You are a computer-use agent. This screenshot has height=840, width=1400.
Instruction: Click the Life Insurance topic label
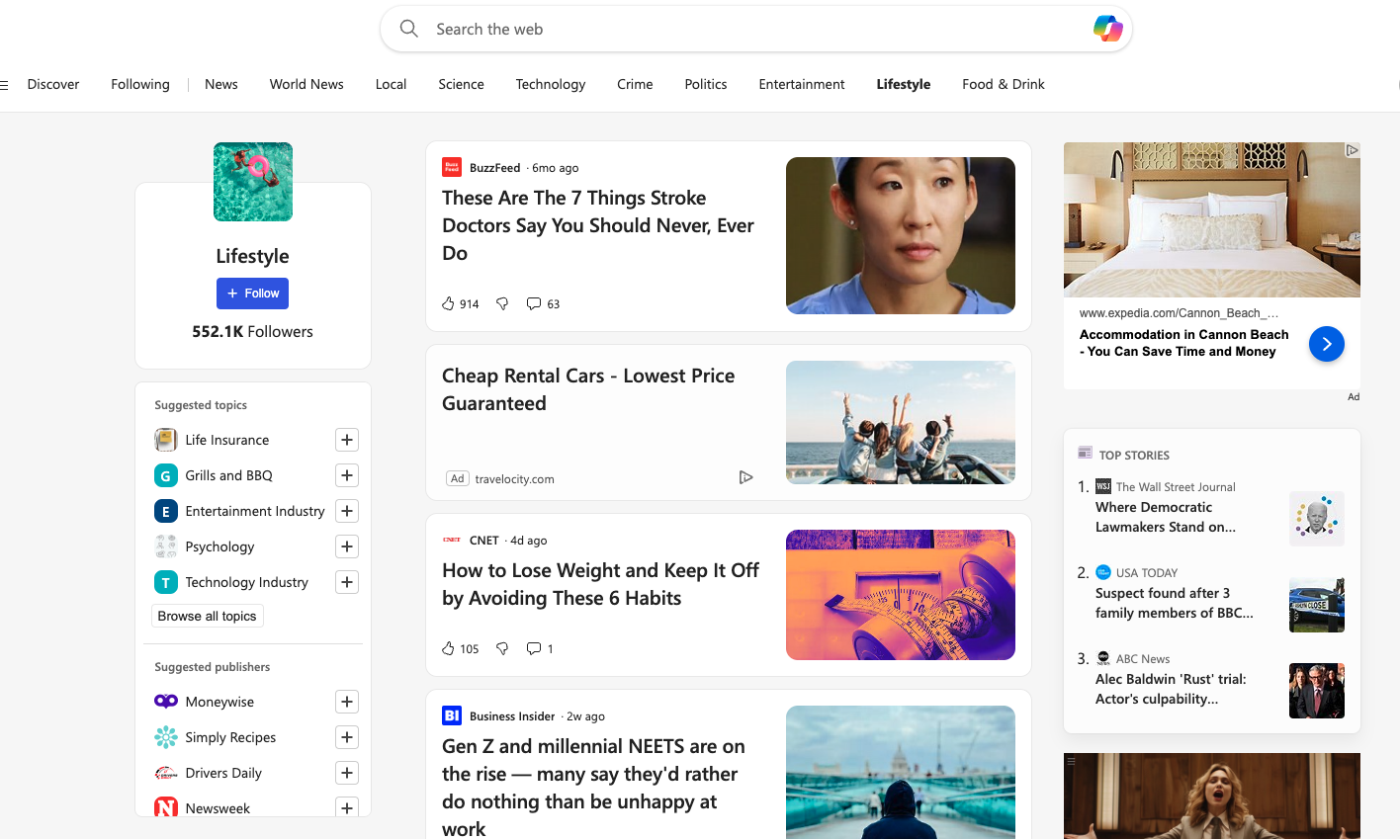pyautogui.click(x=227, y=440)
